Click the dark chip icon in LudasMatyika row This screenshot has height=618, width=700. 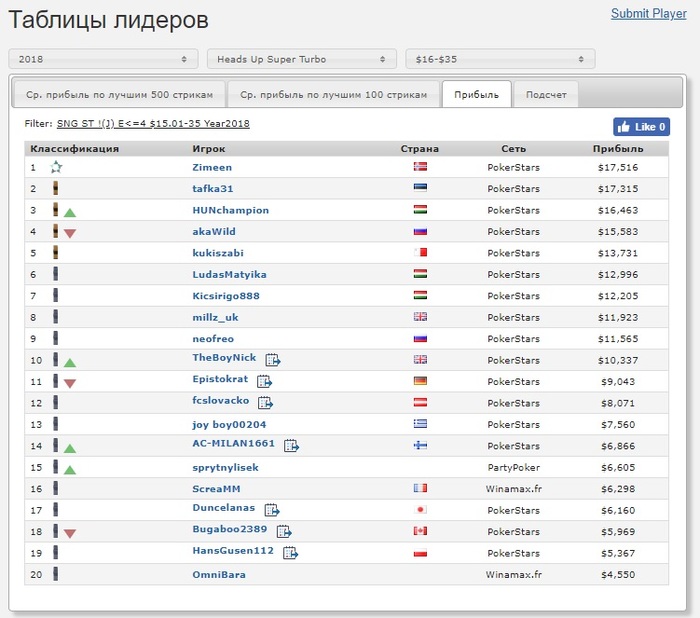(x=55, y=274)
